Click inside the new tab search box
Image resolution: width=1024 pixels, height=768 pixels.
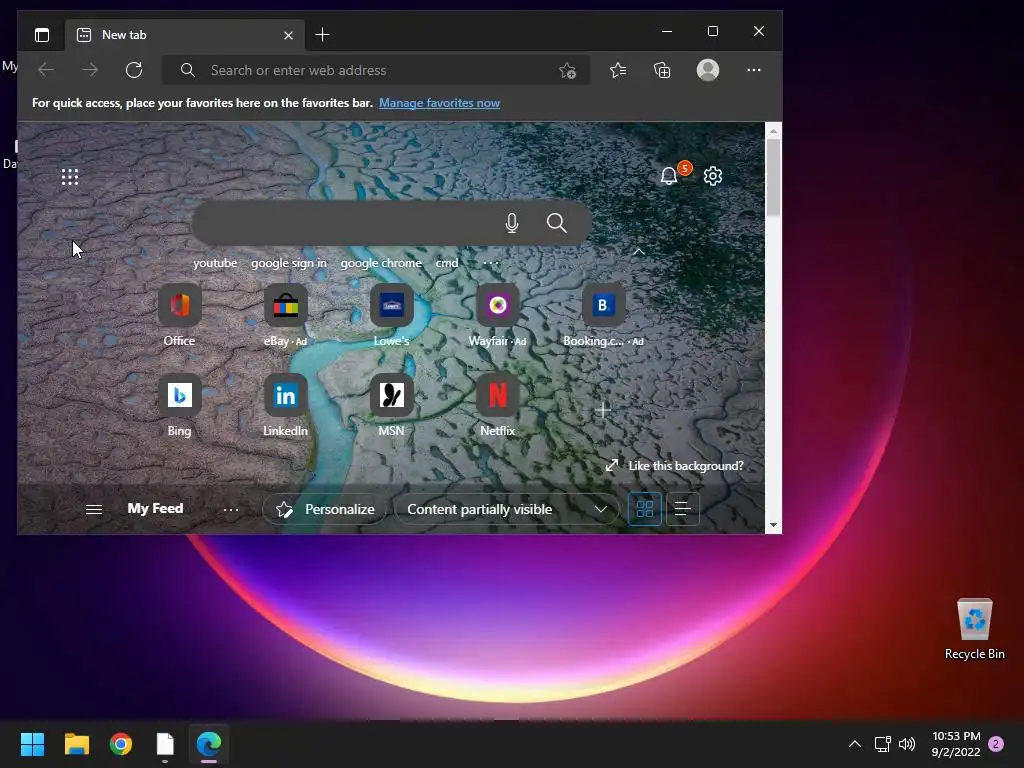pyautogui.click(x=392, y=223)
